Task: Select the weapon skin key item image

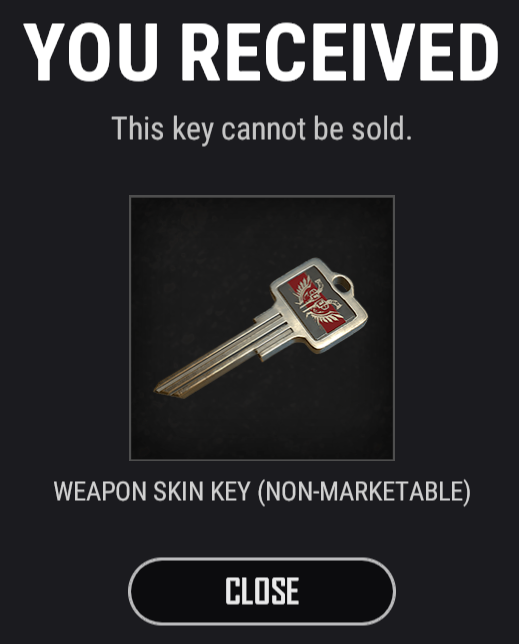Action: point(262,328)
